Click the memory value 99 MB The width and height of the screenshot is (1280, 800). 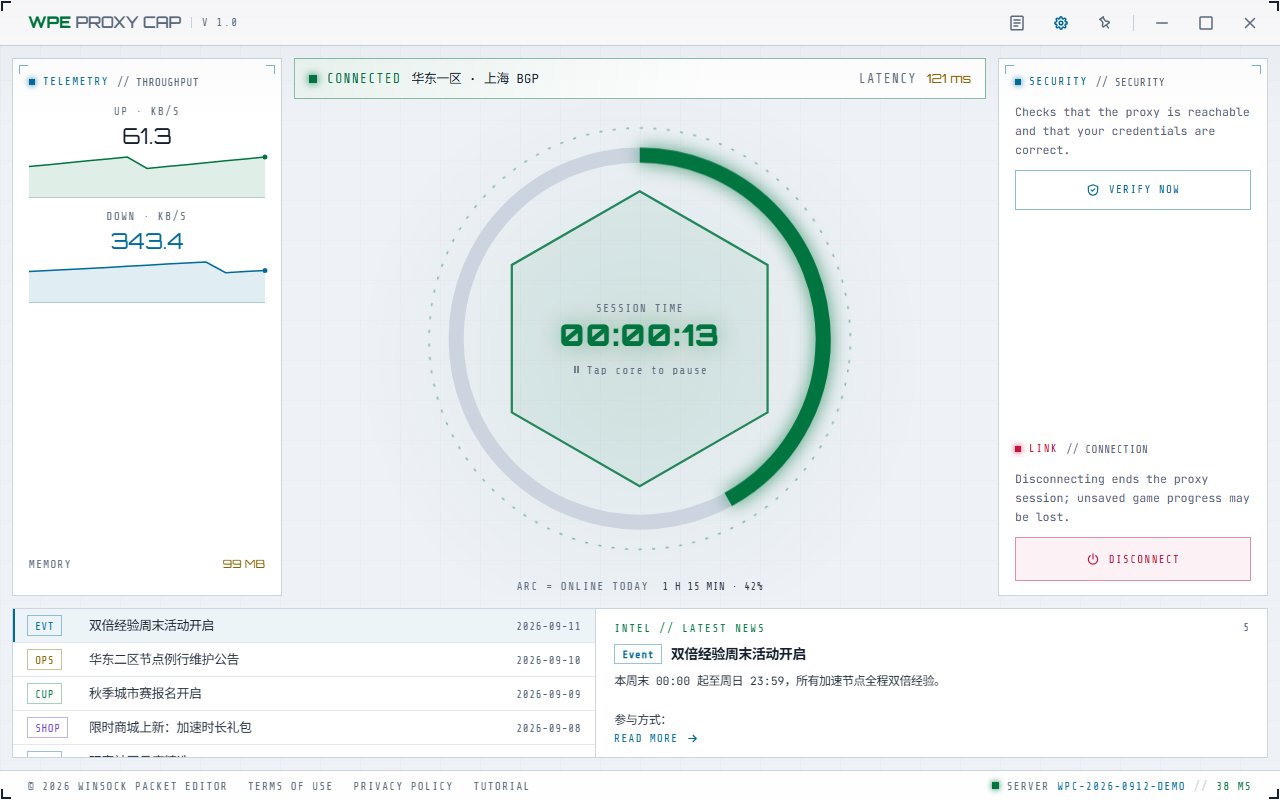pos(243,564)
